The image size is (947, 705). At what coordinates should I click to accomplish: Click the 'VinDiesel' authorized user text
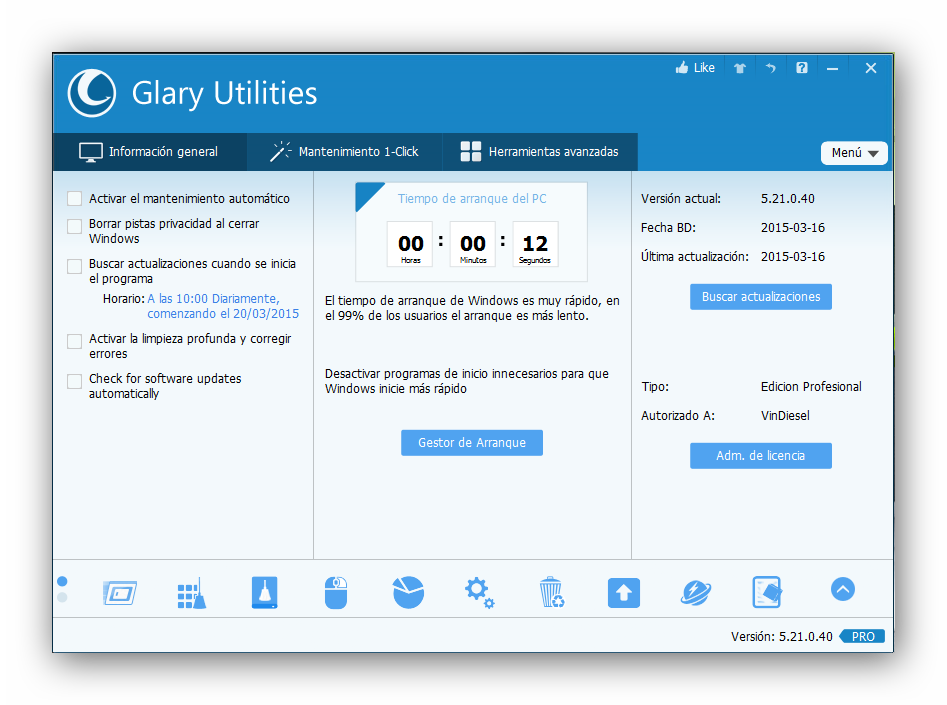785,416
